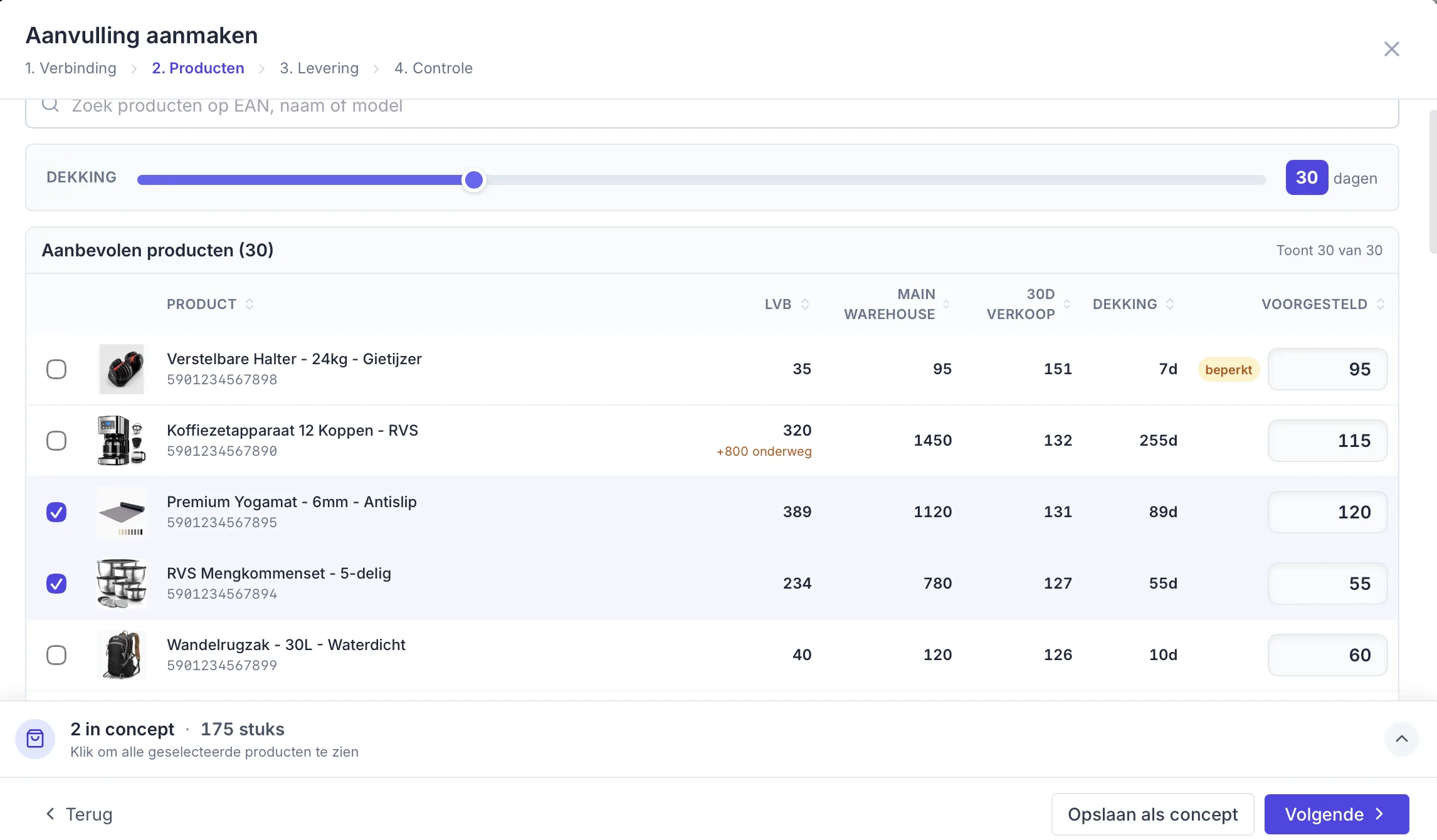Proceed with the Volgende button

[1337, 814]
